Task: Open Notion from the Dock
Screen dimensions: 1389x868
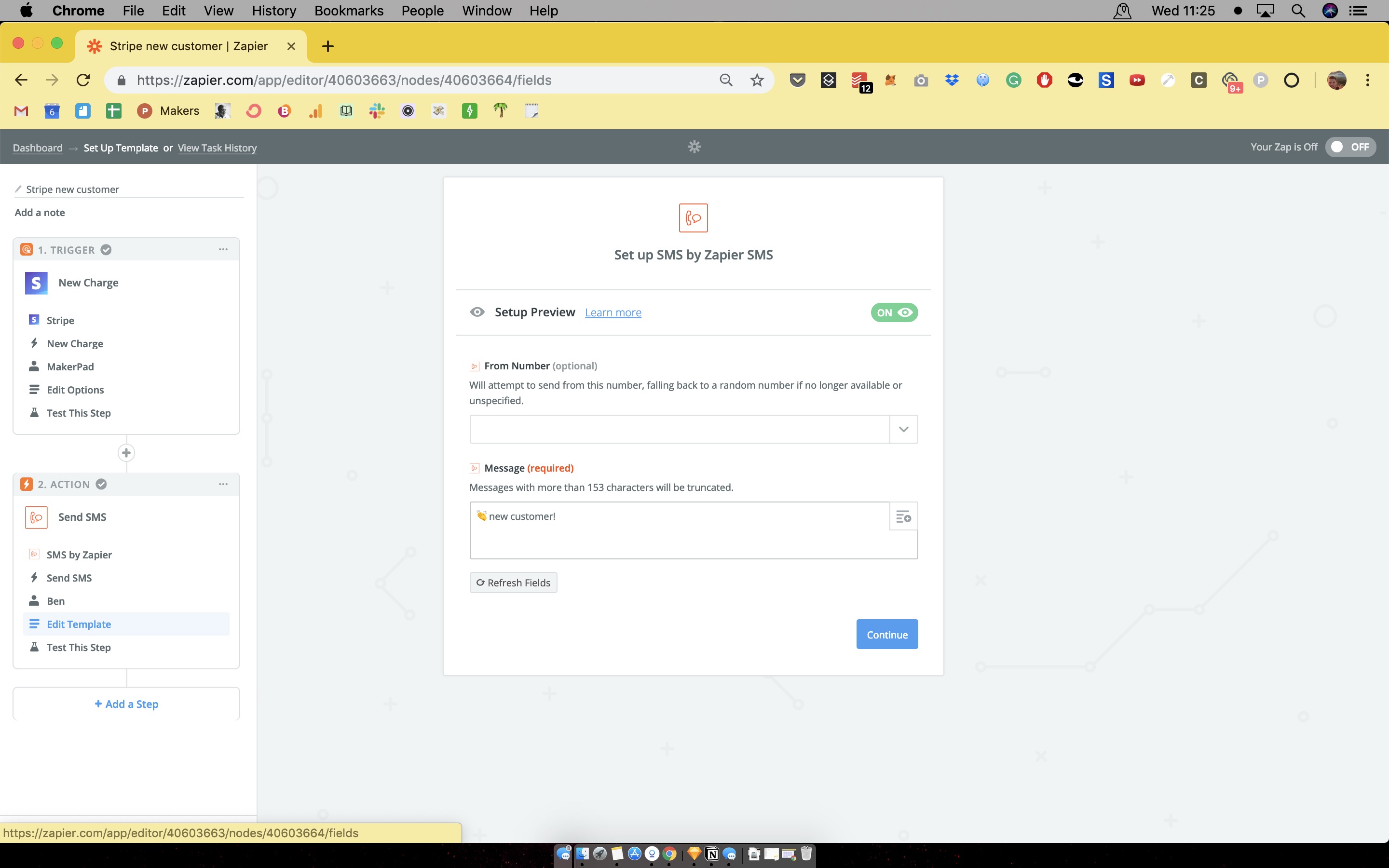Action: coord(712,854)
